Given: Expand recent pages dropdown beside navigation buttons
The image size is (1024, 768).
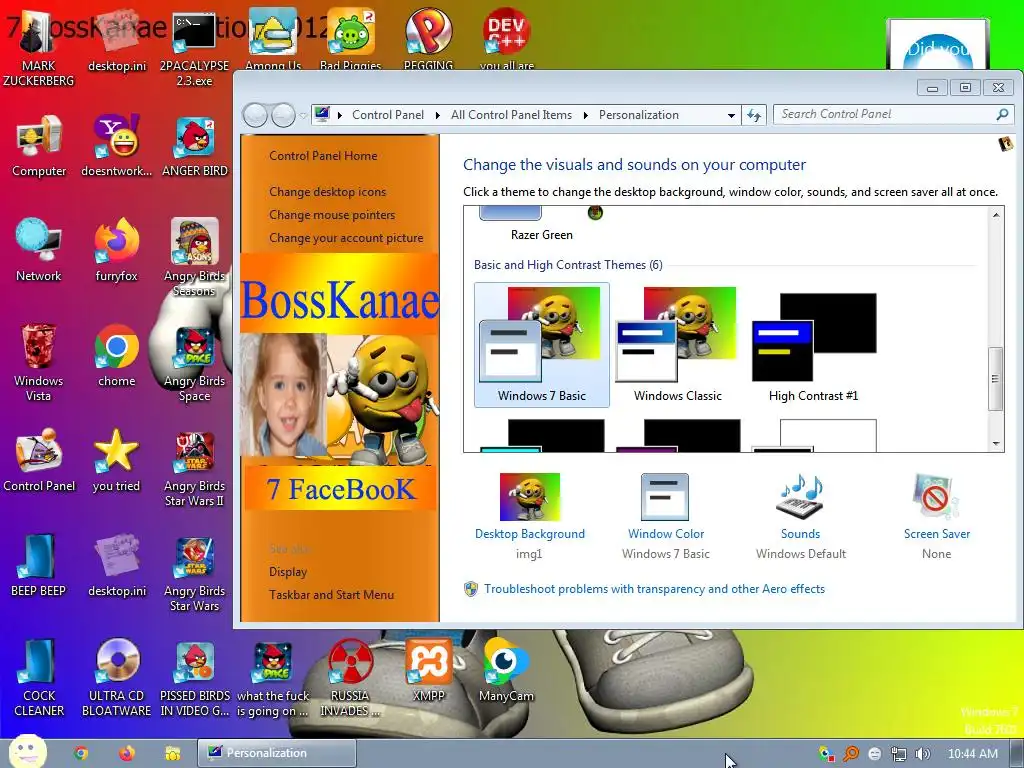Looking at the screenshot, I should (303, 116).
